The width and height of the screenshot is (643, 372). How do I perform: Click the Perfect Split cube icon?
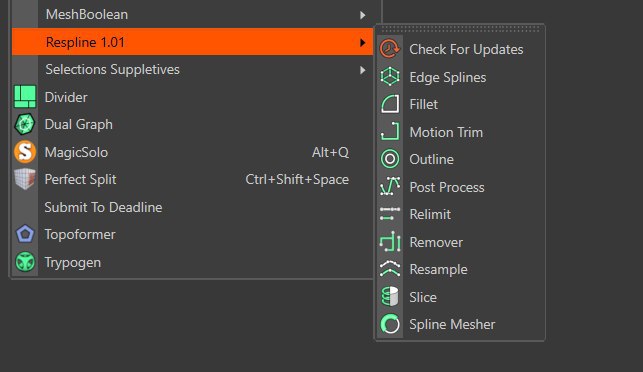tap(25, 179)
